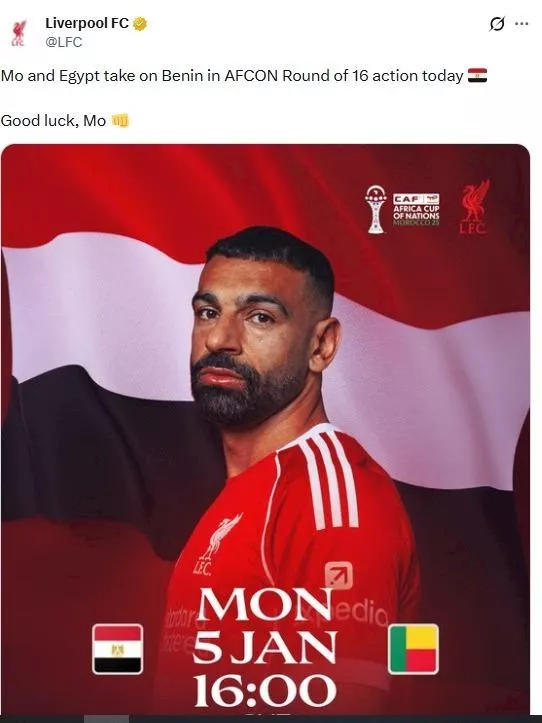Viewport: 542px width, 723px height.
Task: Click the 16:00 kickoff time text
Action: click(x=265, y=690)
